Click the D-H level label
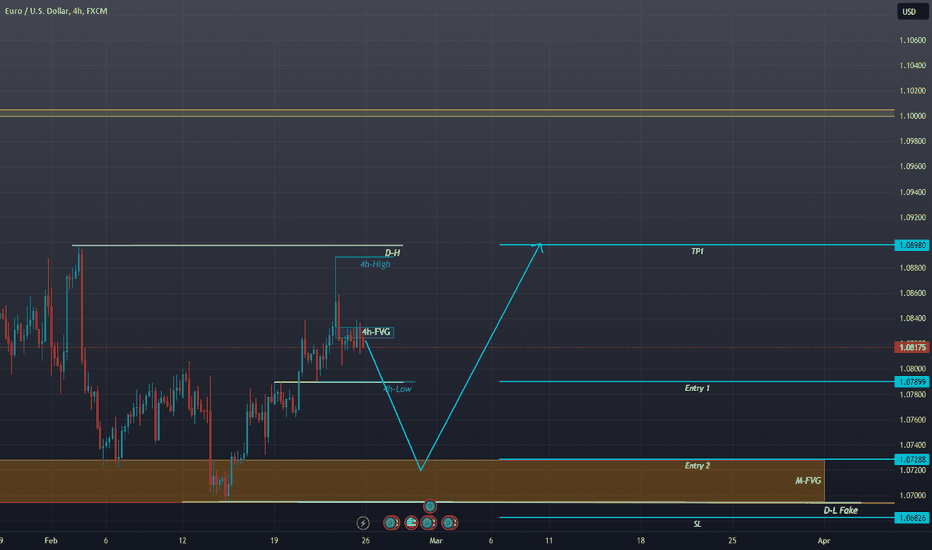This screenshot has width=932, height=550. [392, 253]
